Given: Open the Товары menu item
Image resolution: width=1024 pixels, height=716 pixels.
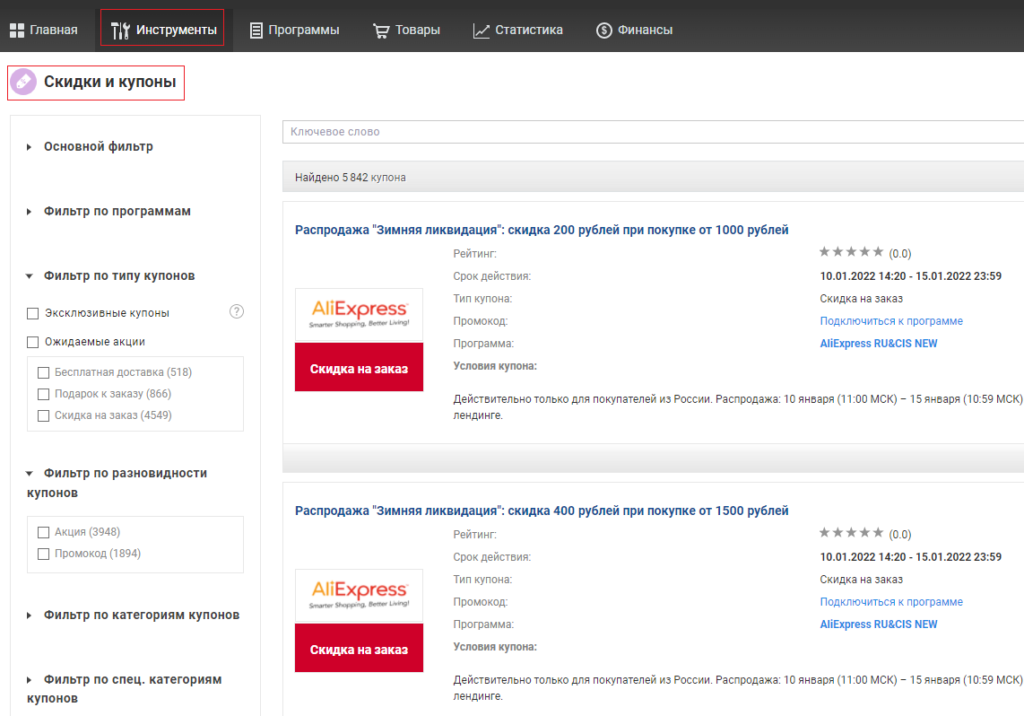Looking at the screenshot, I should (x=406, y=30).
